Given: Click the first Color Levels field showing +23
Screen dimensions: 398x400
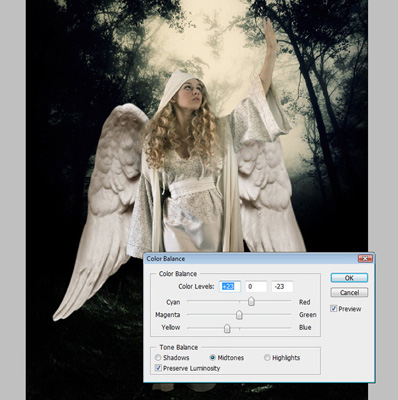Looking at the screenshot, I should [230, 286].
